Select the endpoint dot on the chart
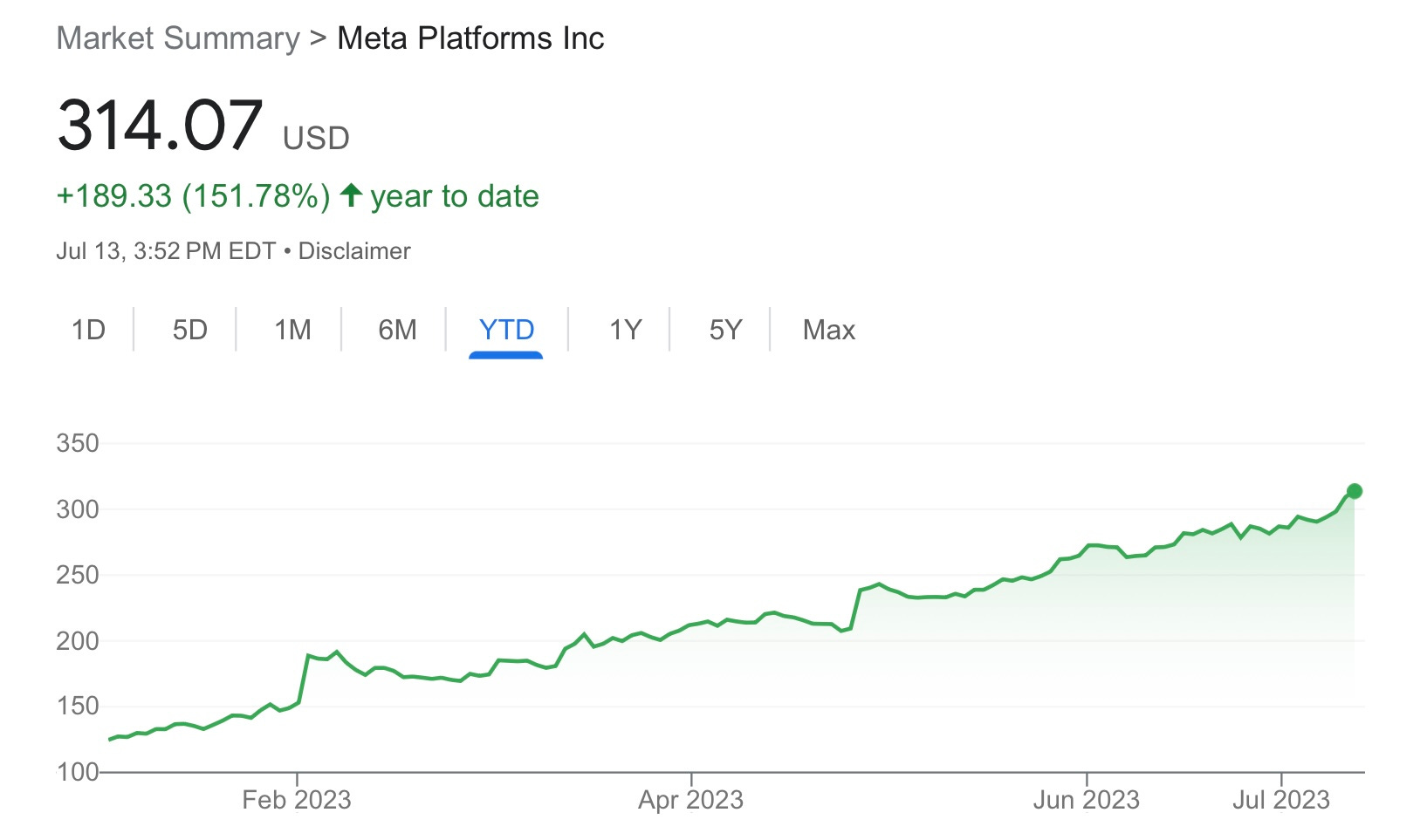The image size is (1427, 840). click(x=1355, y=490)
